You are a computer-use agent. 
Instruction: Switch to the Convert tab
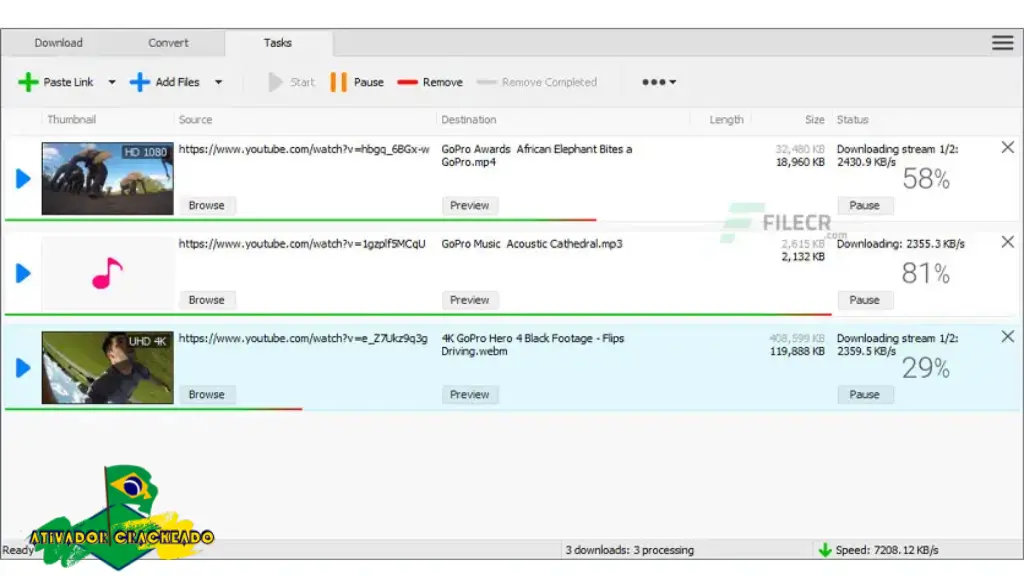pyautogui.click(x=168, y=43)
